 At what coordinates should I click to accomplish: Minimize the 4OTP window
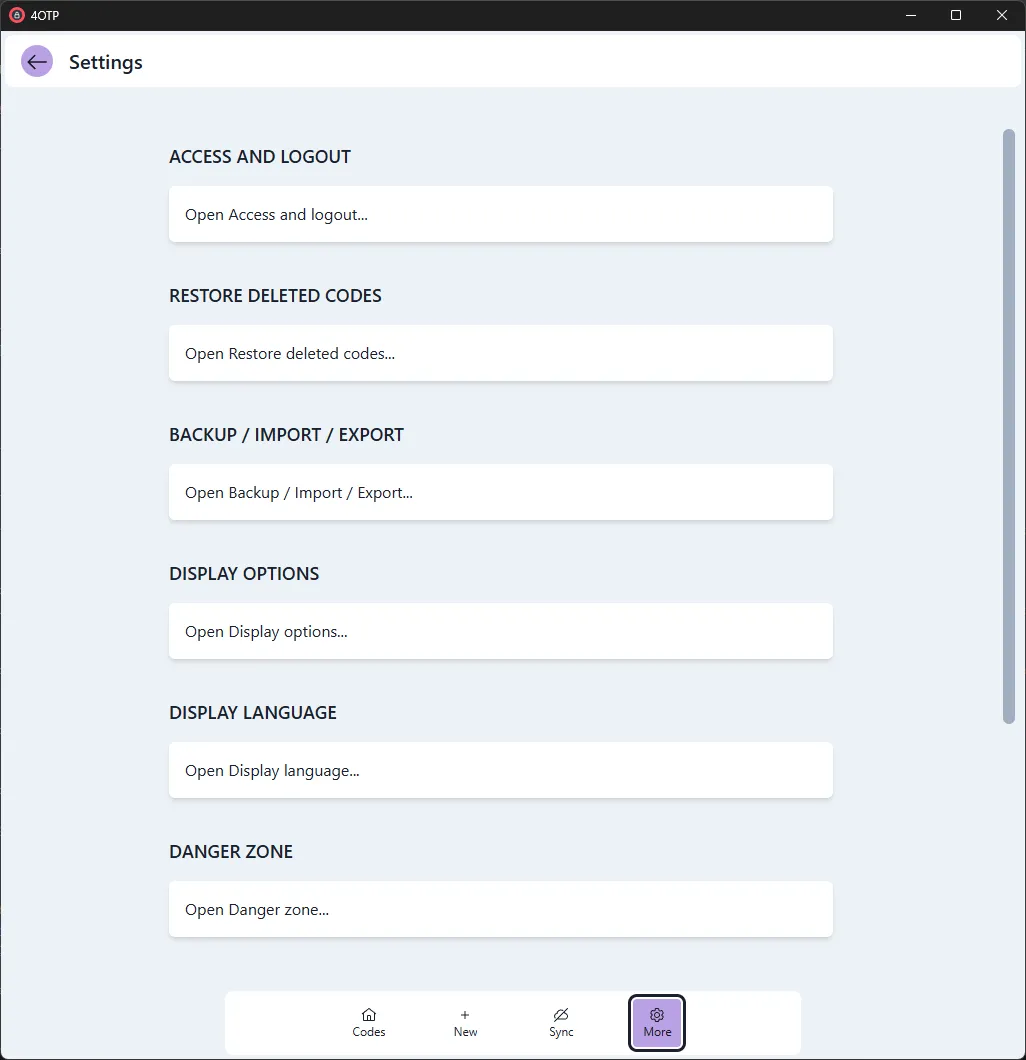point(910,15)
